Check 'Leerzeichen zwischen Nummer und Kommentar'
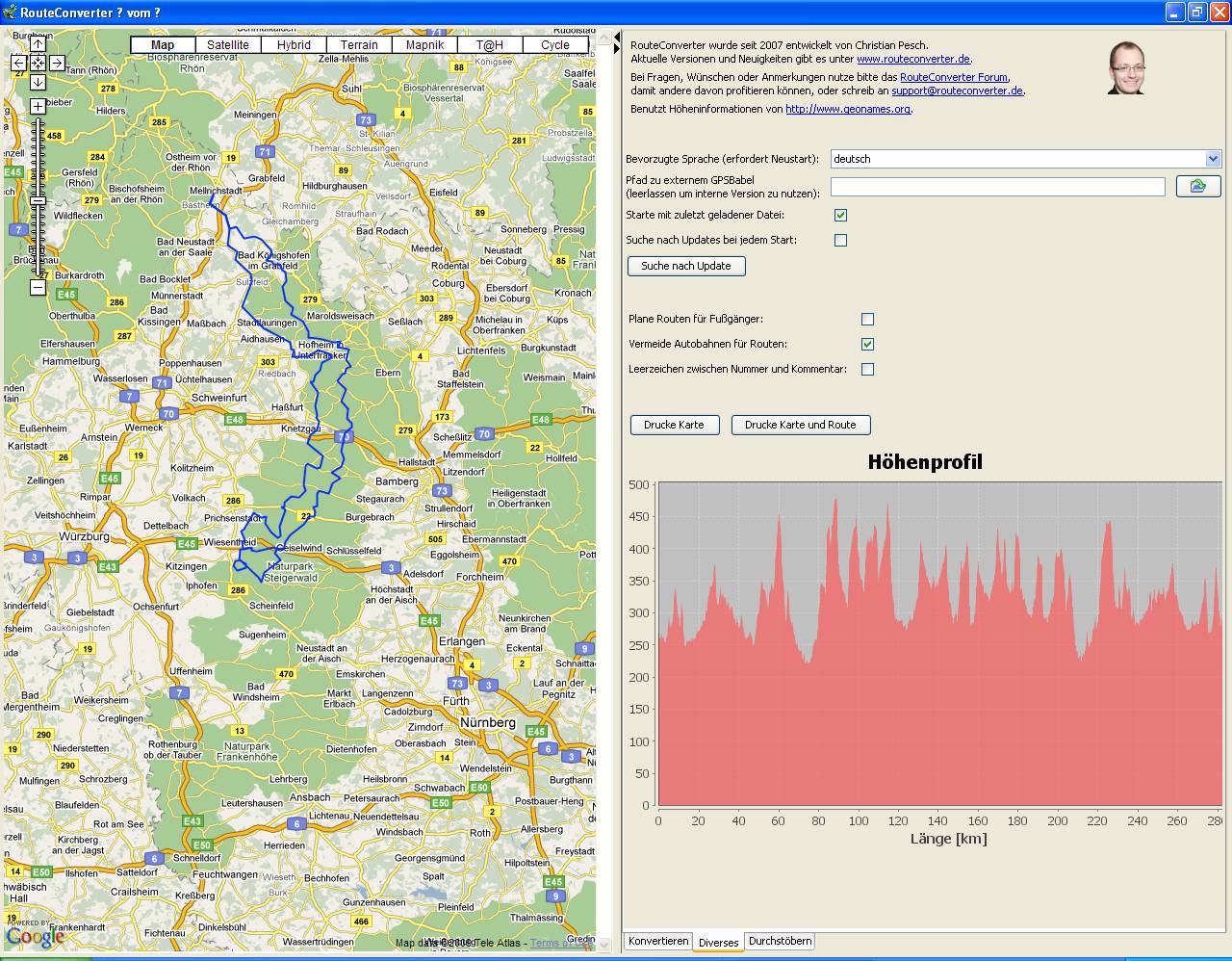1232x961 pixels. point(867,369)
